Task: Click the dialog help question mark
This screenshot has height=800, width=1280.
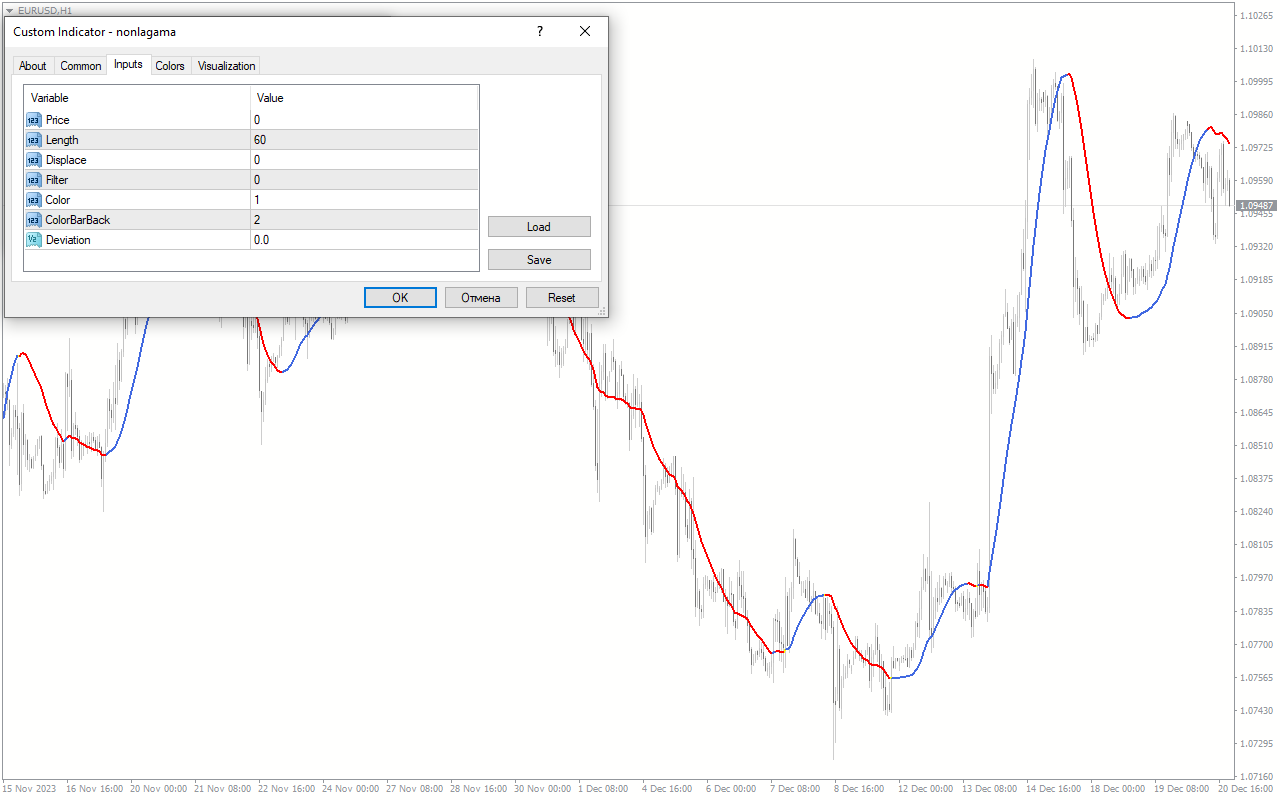Action: [x=540, y=32]
